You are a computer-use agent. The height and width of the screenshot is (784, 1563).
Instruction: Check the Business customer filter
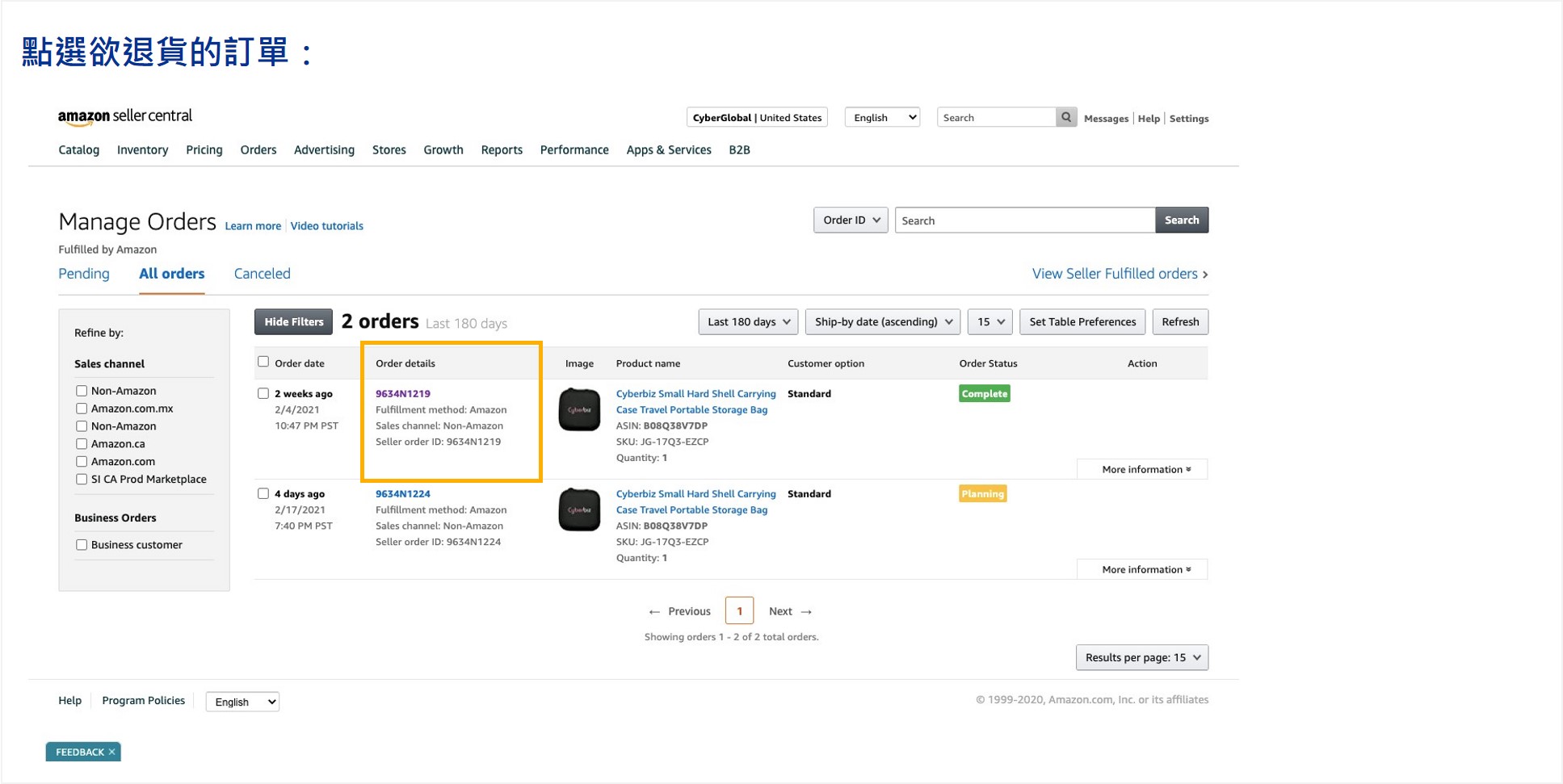[x=82, y=545]
